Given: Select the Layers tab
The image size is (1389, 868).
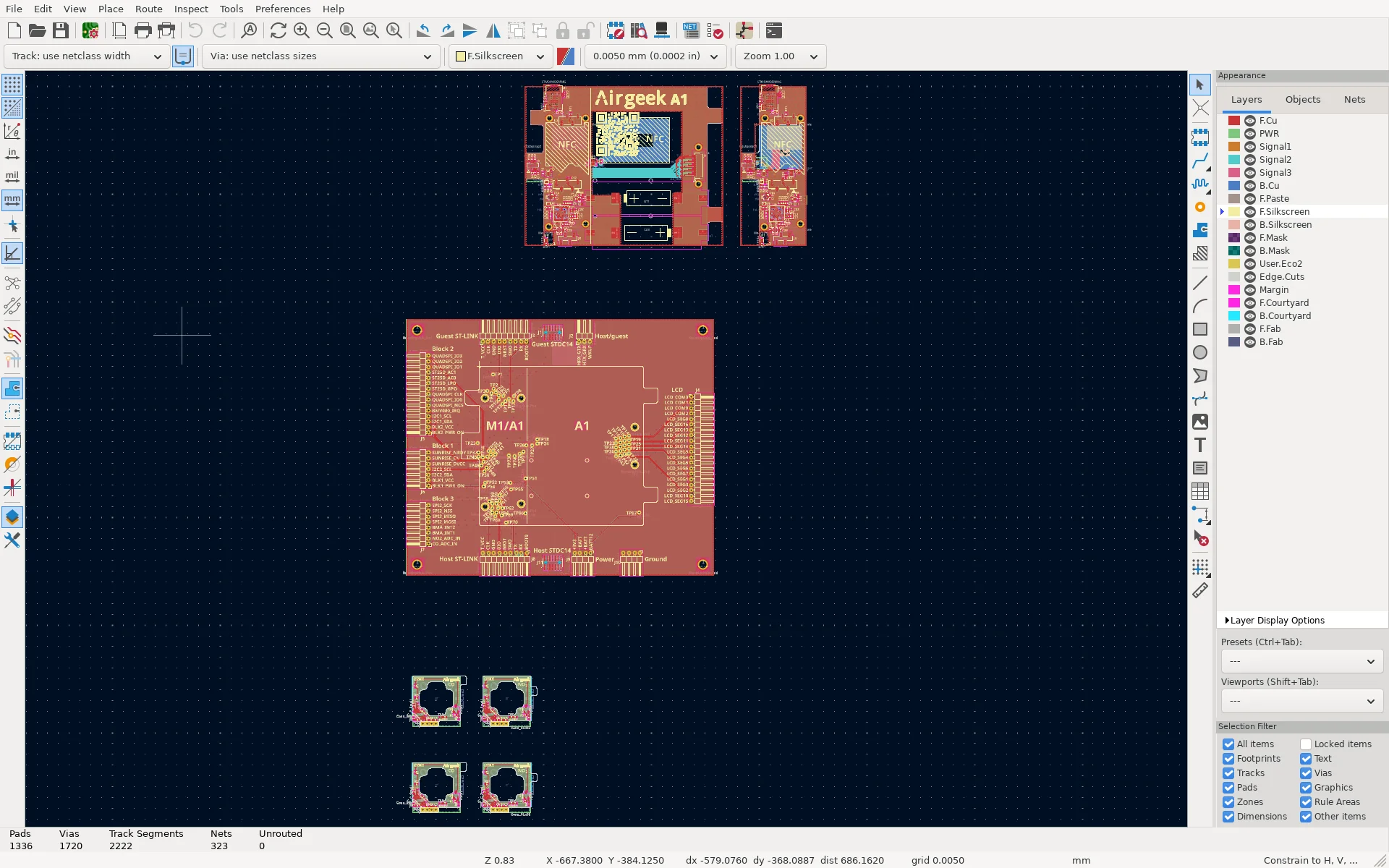Looking at the screenshot, I should 1246,99.
